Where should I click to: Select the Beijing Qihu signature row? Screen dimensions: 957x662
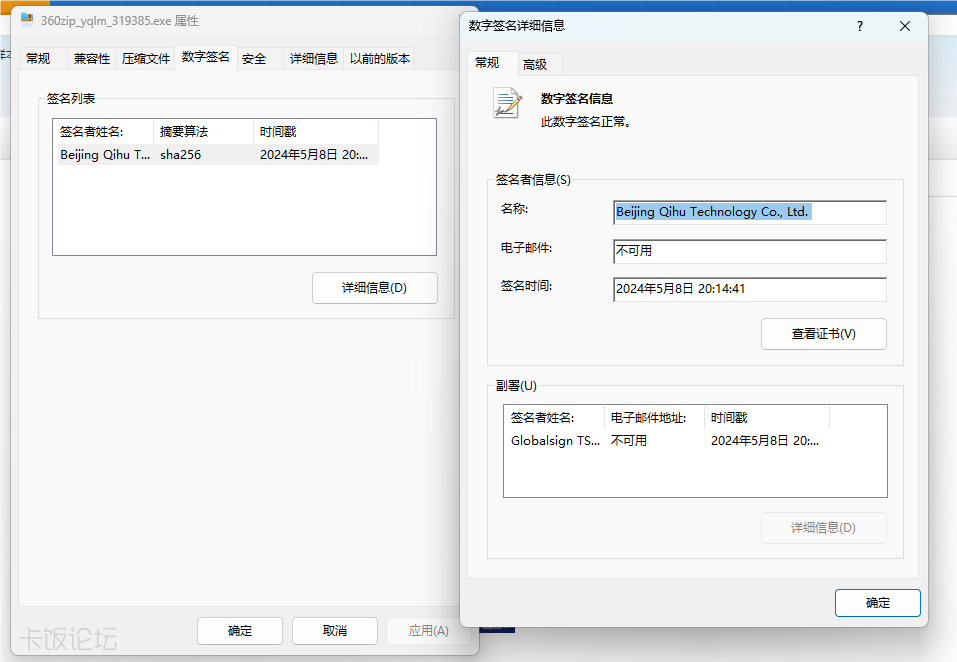(x=215, y=155)
